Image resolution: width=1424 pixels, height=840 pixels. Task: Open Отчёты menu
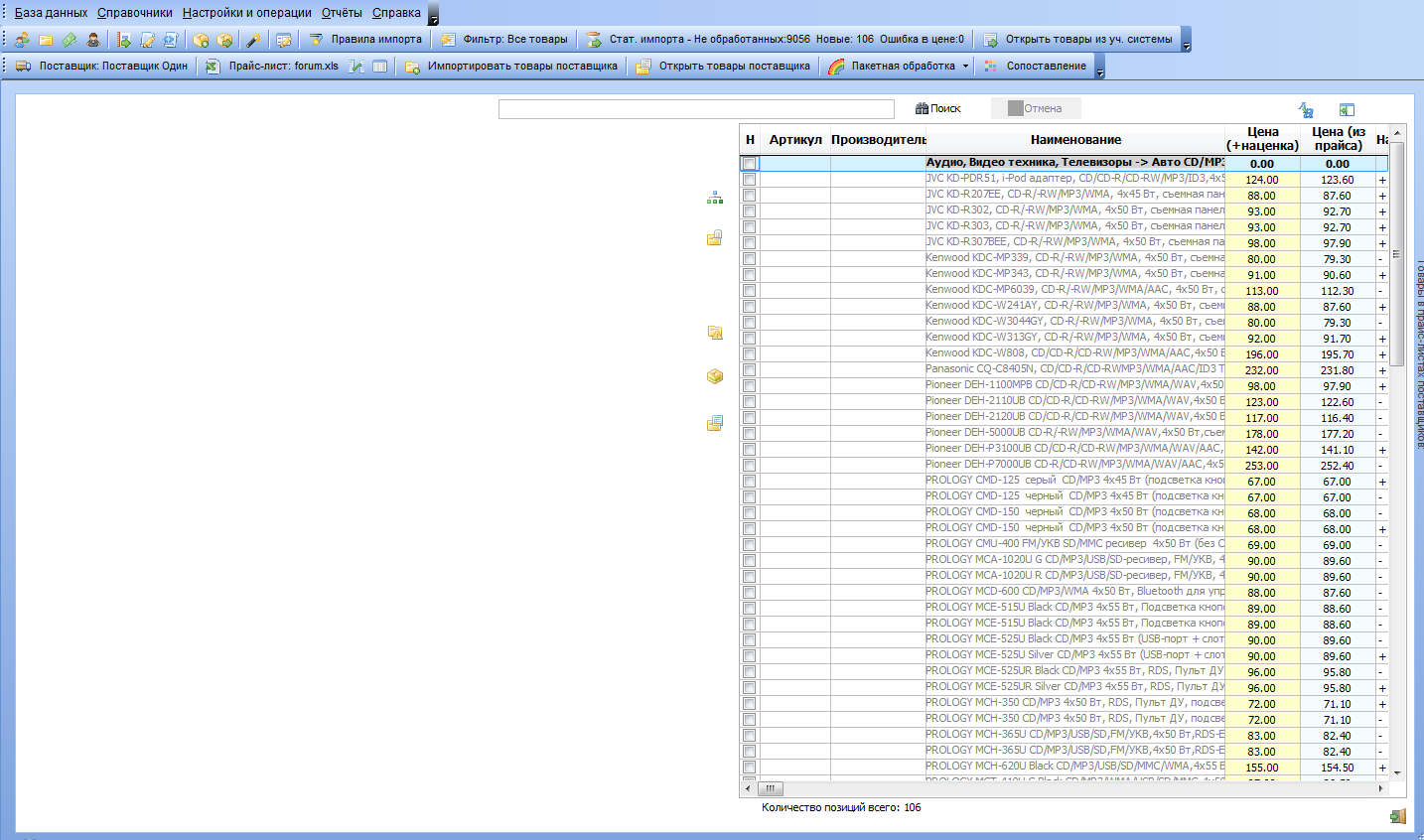click(342, 13)
